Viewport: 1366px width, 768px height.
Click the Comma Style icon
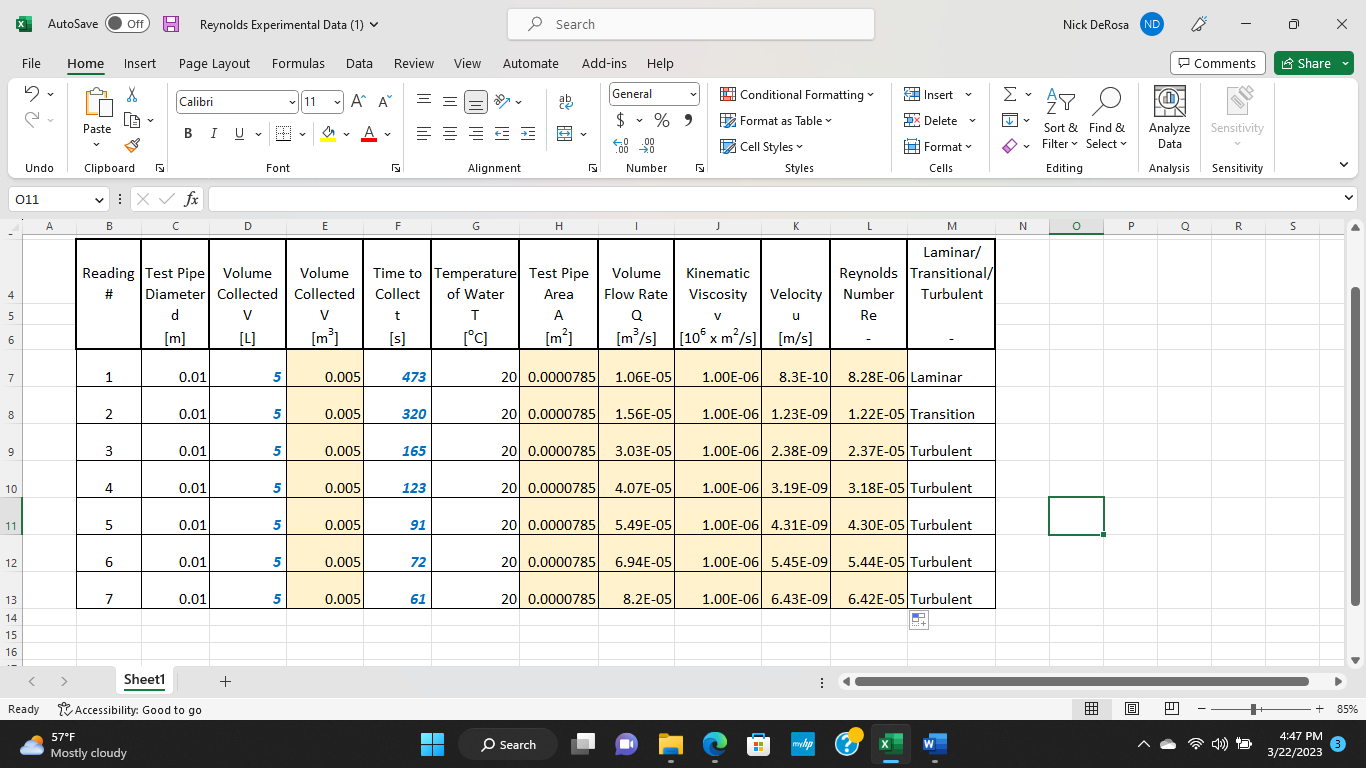click(x=688, y=120)
